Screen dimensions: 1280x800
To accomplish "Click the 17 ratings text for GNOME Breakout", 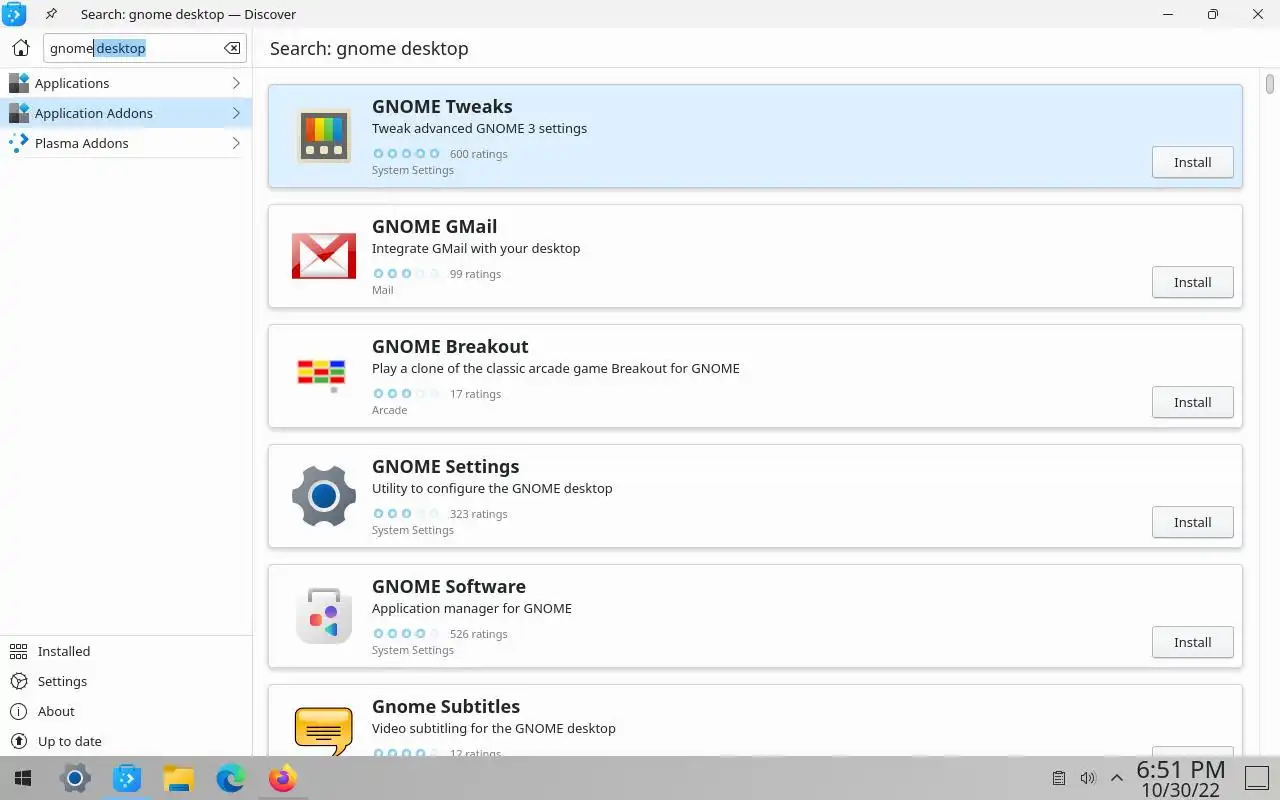I will click(x=475, y=394).
